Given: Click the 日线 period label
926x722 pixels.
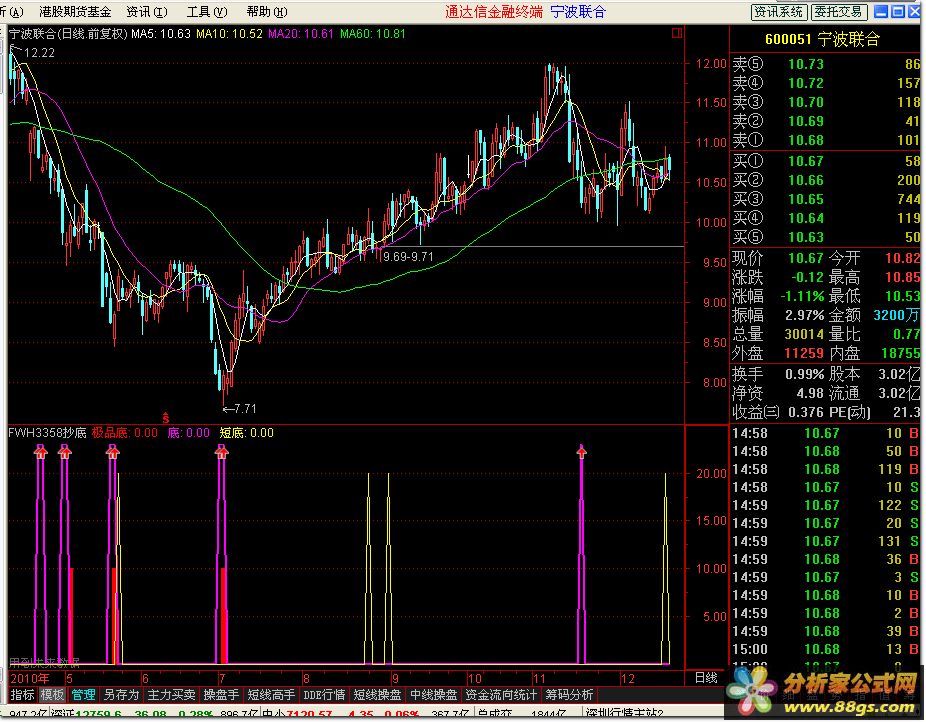Looking at the screenshot, I should [x=706, y=678].
